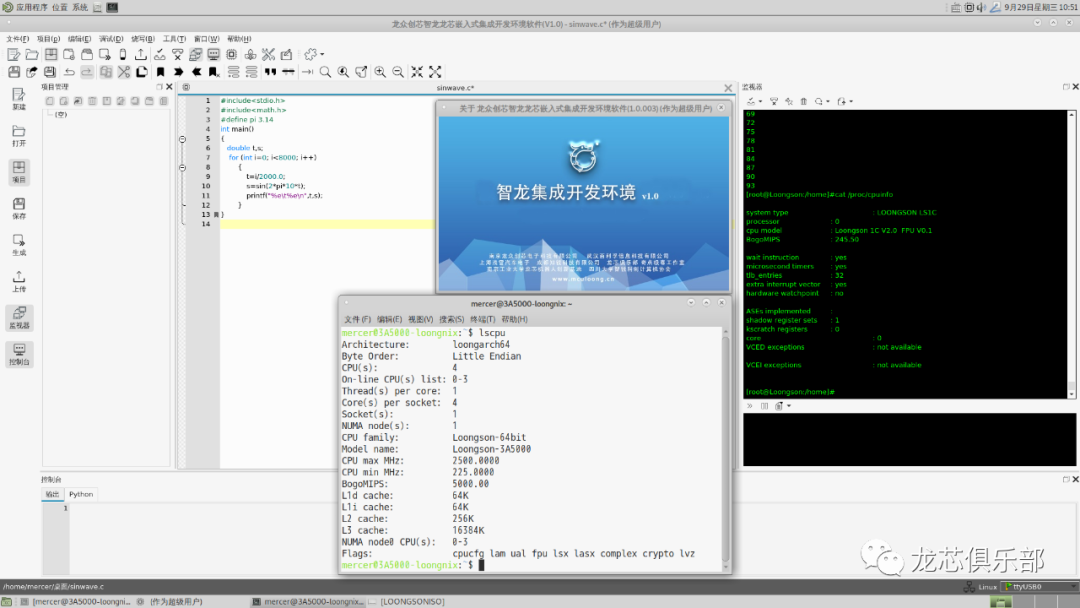
Task: Toggle the 监视器 (Monitor) panel sidebar button
Action: [x=19, y=318]
